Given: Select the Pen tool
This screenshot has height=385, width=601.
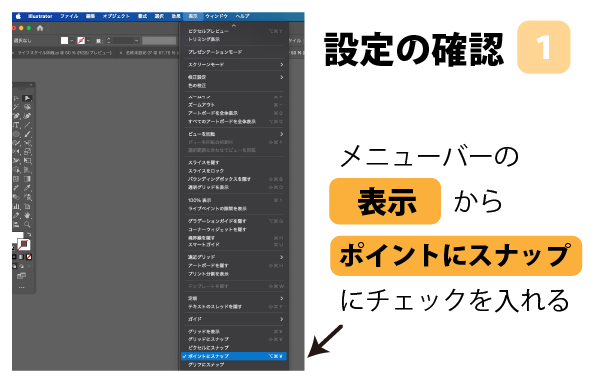Looking at the screenshot, I should point(16,116).
